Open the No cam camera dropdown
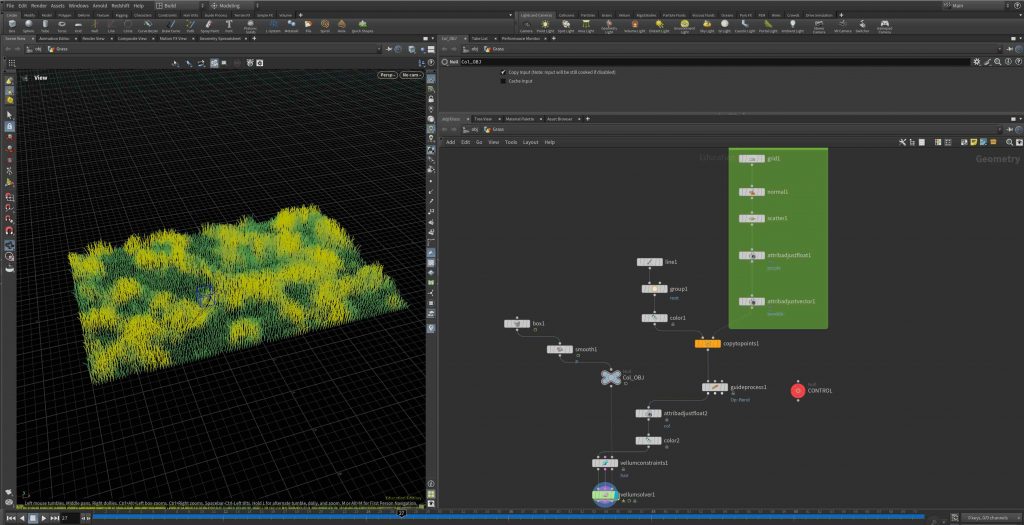Viewport: 1024px width, 525px height. coord(411,75)
